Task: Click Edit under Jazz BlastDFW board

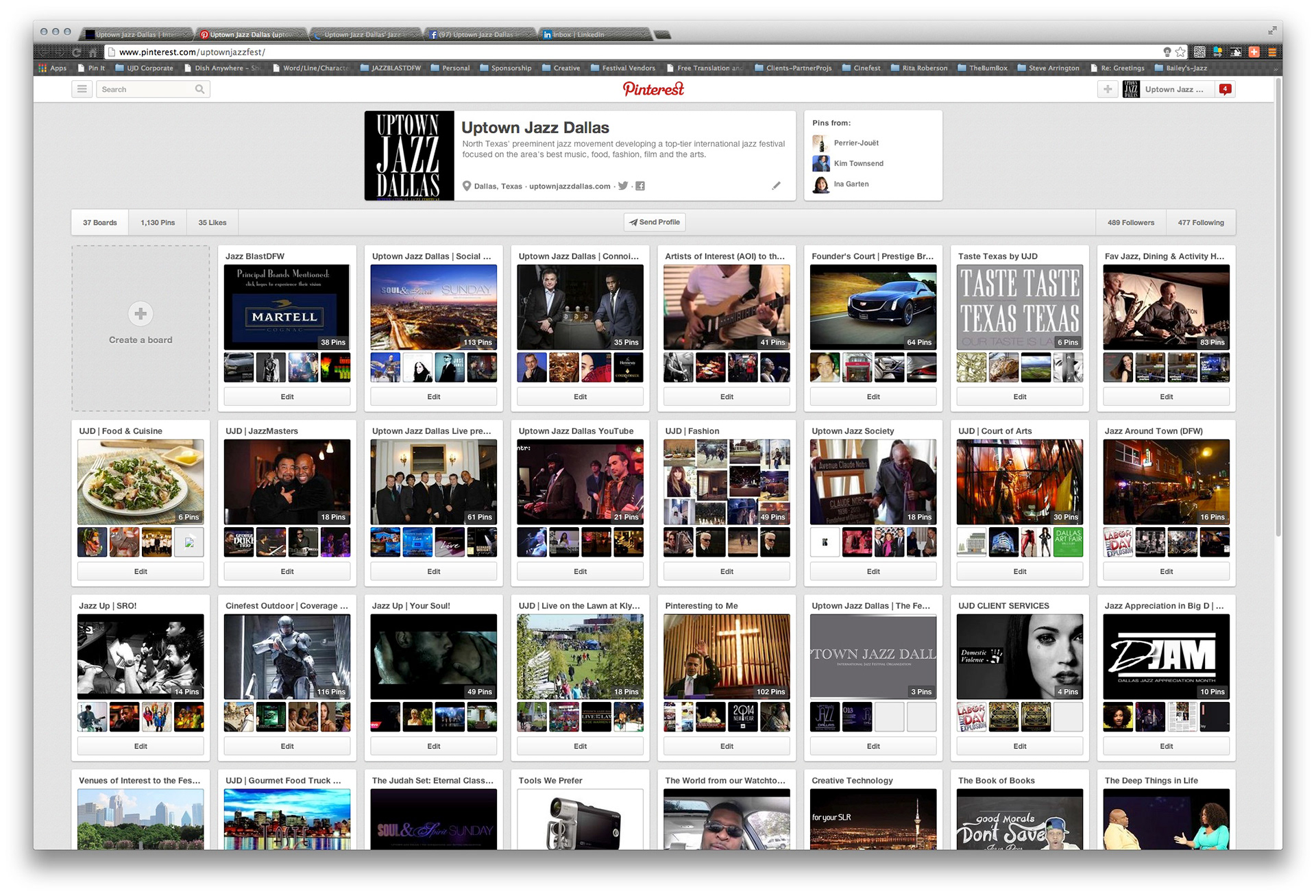Action: click(287, 397)
